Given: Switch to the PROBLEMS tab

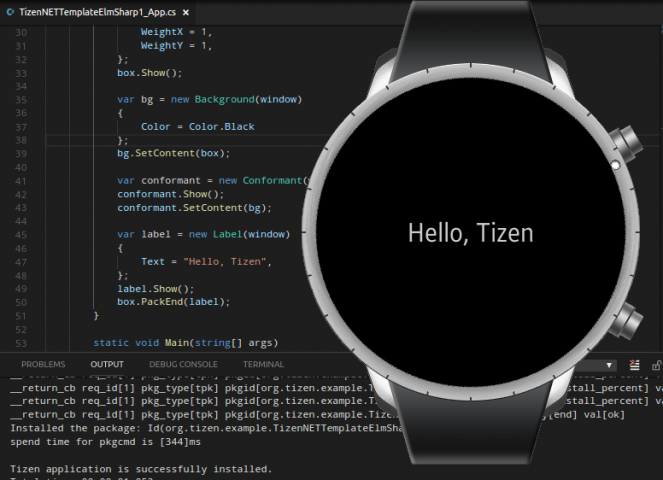Looking at the screenshot, I should click(43, 365).
